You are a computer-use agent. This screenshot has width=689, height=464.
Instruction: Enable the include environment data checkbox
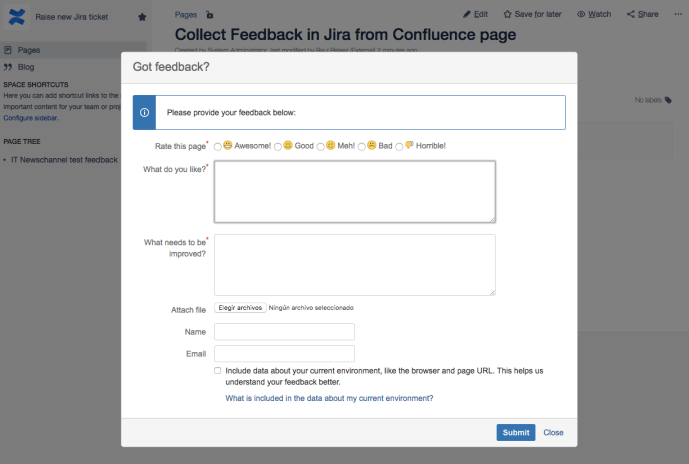tap(218, 370)
